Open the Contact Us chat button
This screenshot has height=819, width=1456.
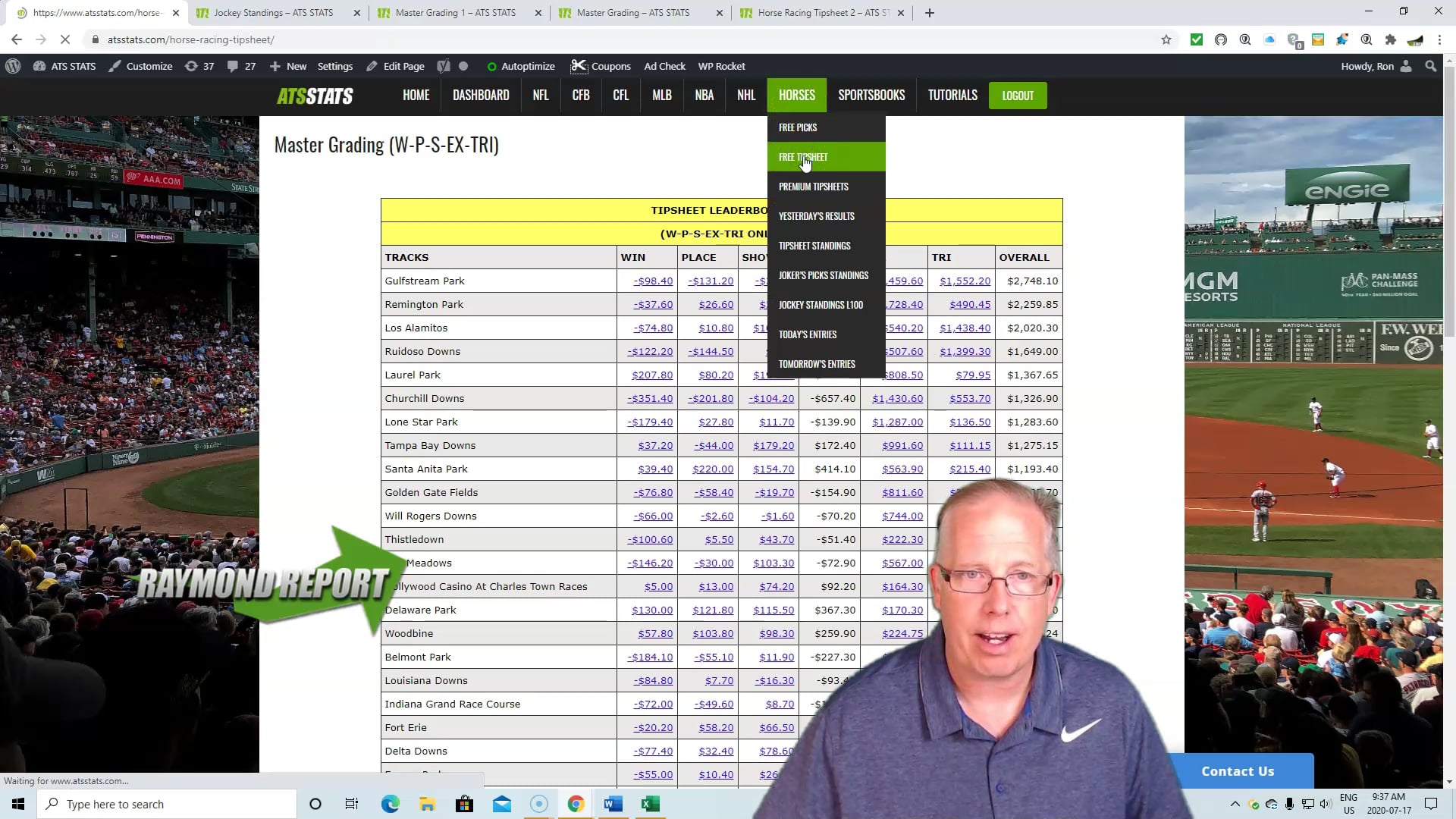(x=1238, y=771)
